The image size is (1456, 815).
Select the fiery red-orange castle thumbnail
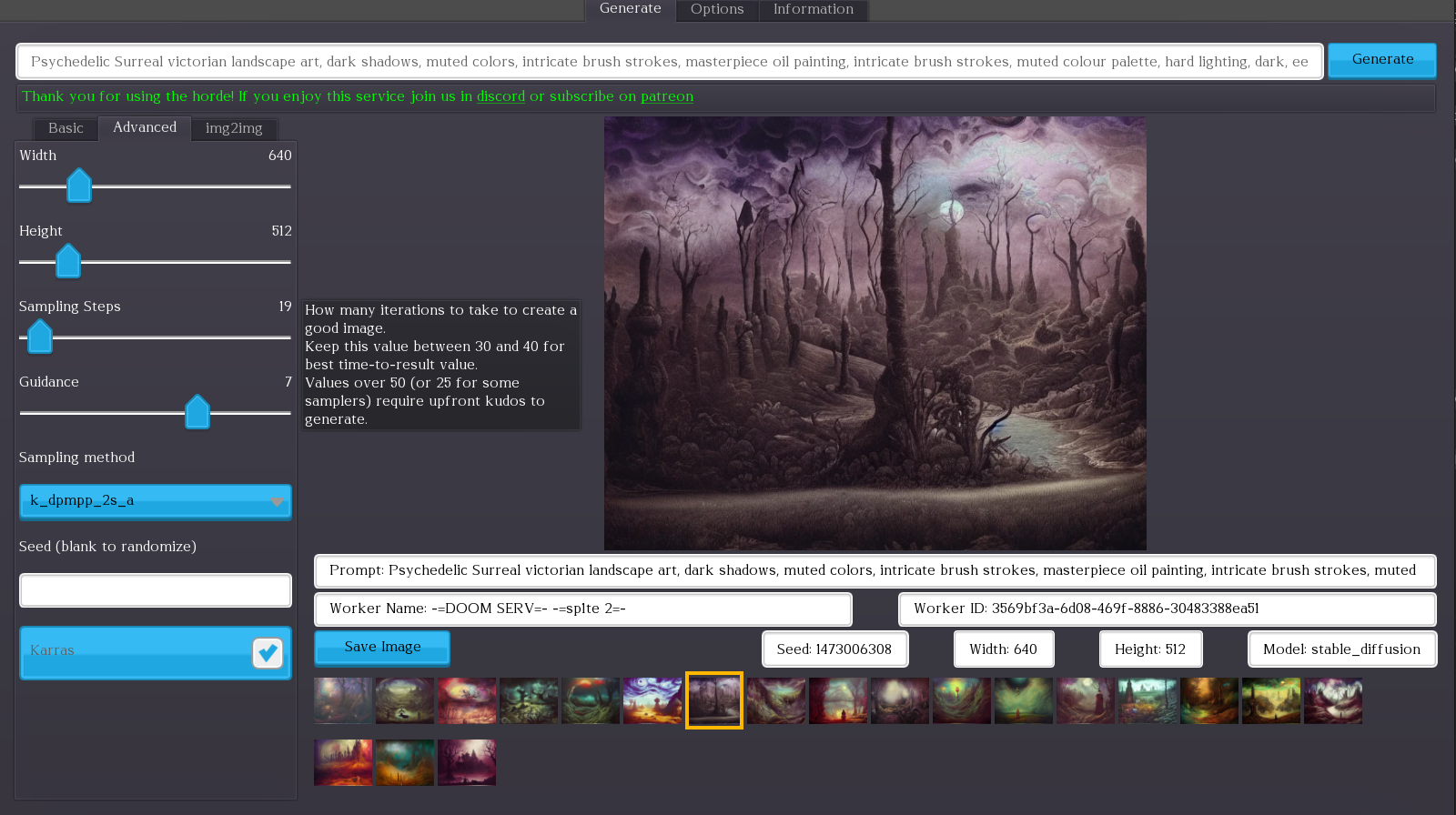pyautogui.click(x=343, y=762)
